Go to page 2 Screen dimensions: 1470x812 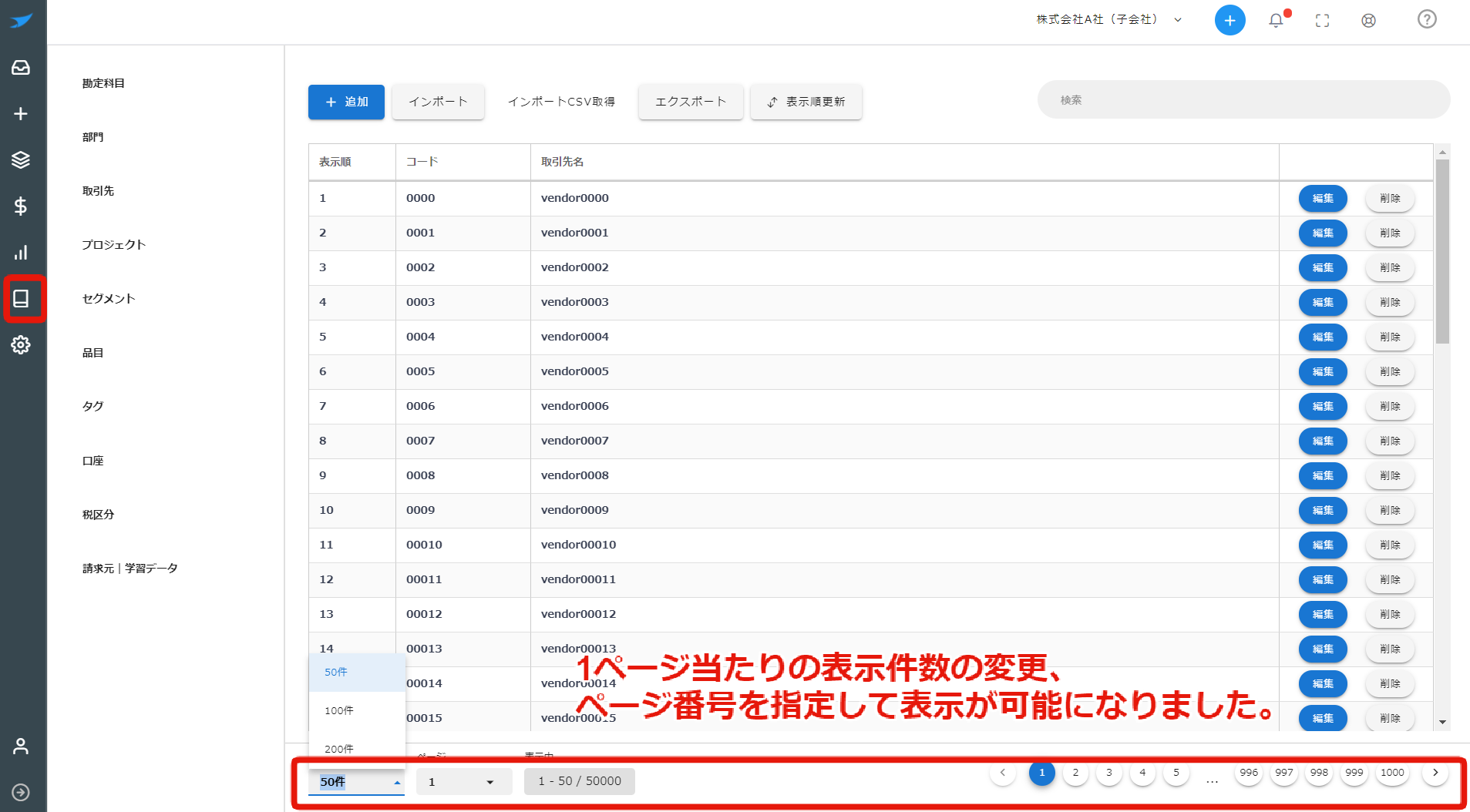1075,773
